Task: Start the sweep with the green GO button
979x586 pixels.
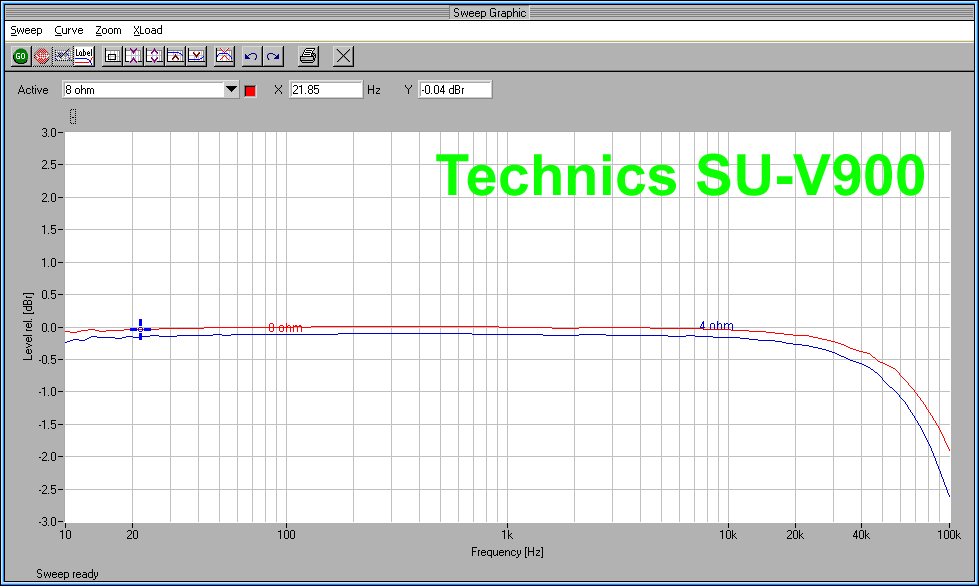Action: [x=21, y=56]
